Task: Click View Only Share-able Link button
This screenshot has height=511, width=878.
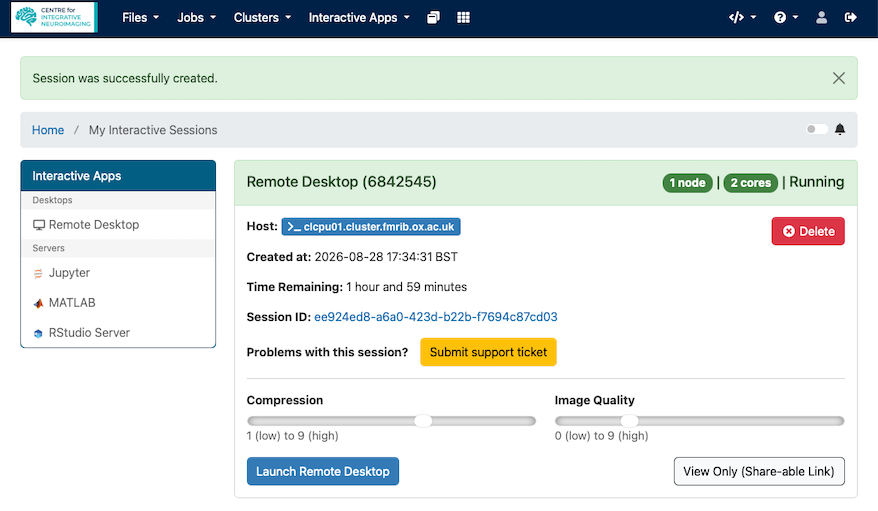Action: tap(759, 471)
